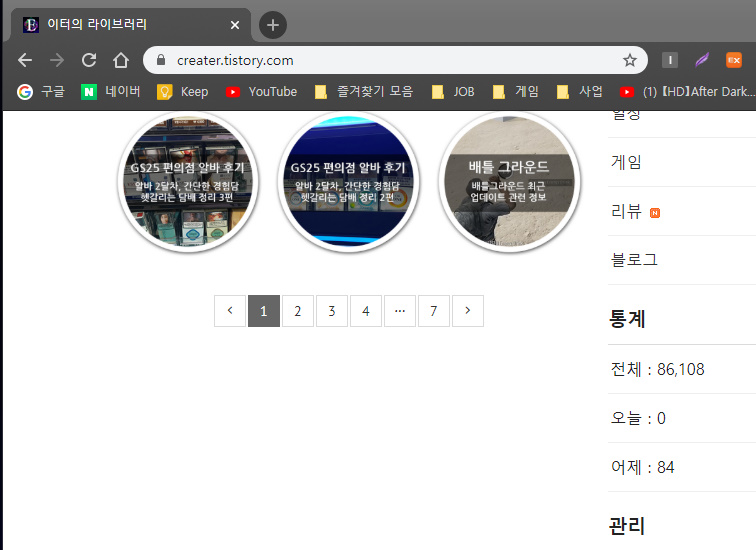Click the 통계 sidebar heading
The height and width of the screenshot is (550, 756).
627,319
